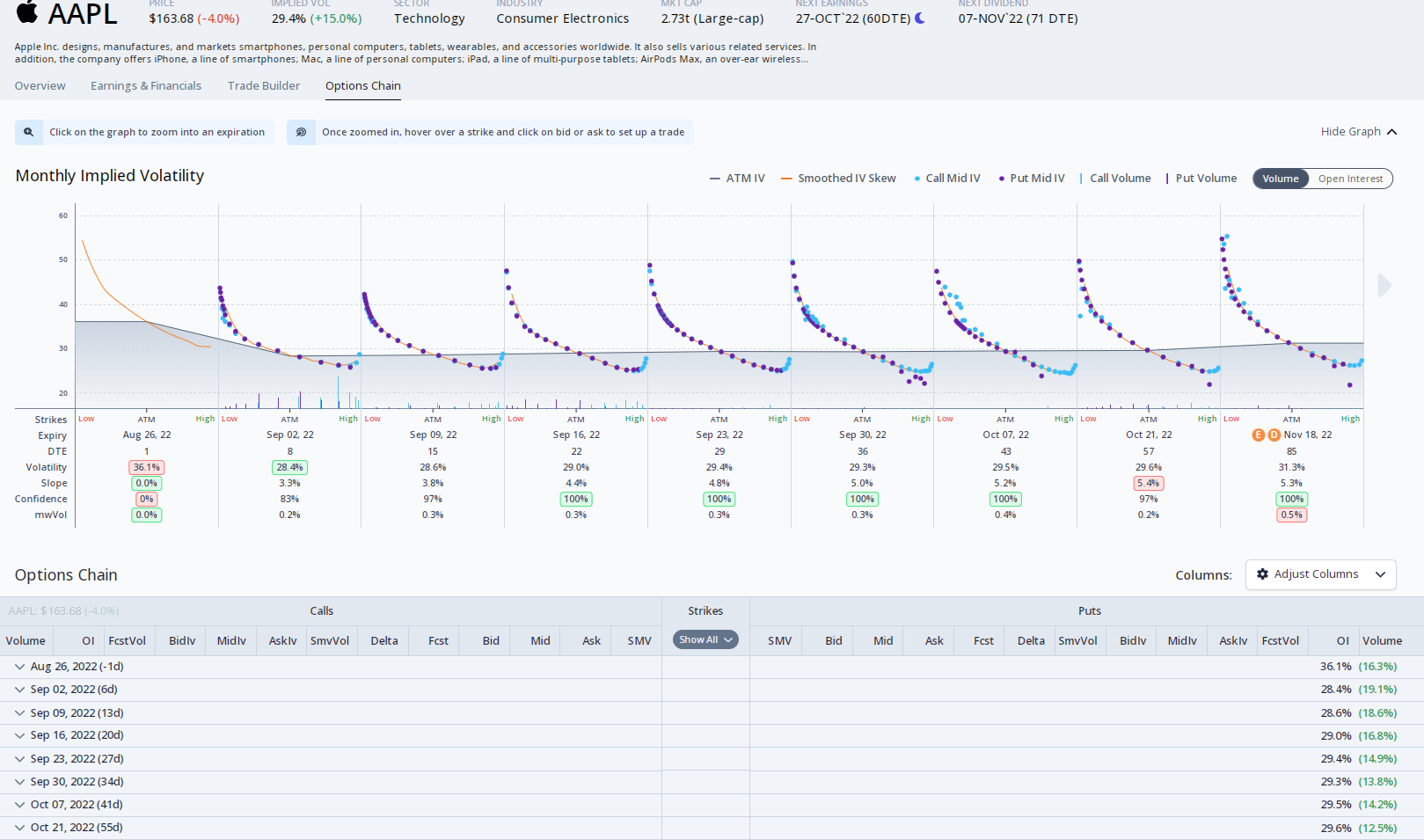Click the Oct 21, 22 expiry label
The height and width of the screenshot is (840, 1424).
click(x=1149, y=435)
